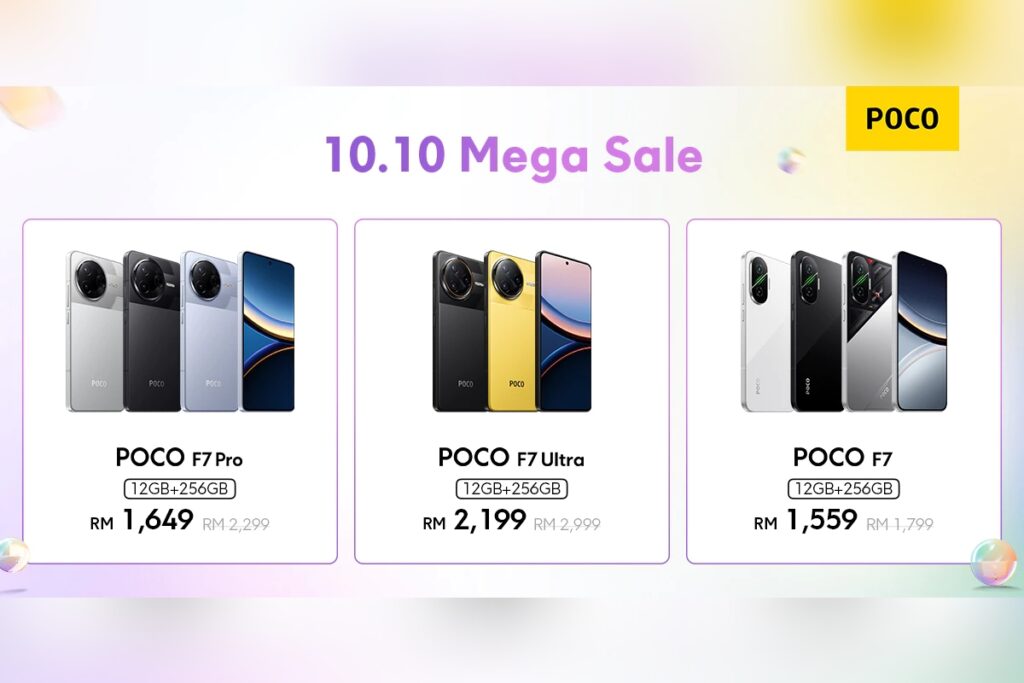1024x683 pixels.
Task: Choose 12GB+256GB badge under F7 Pro
Action: pos(180,489)
